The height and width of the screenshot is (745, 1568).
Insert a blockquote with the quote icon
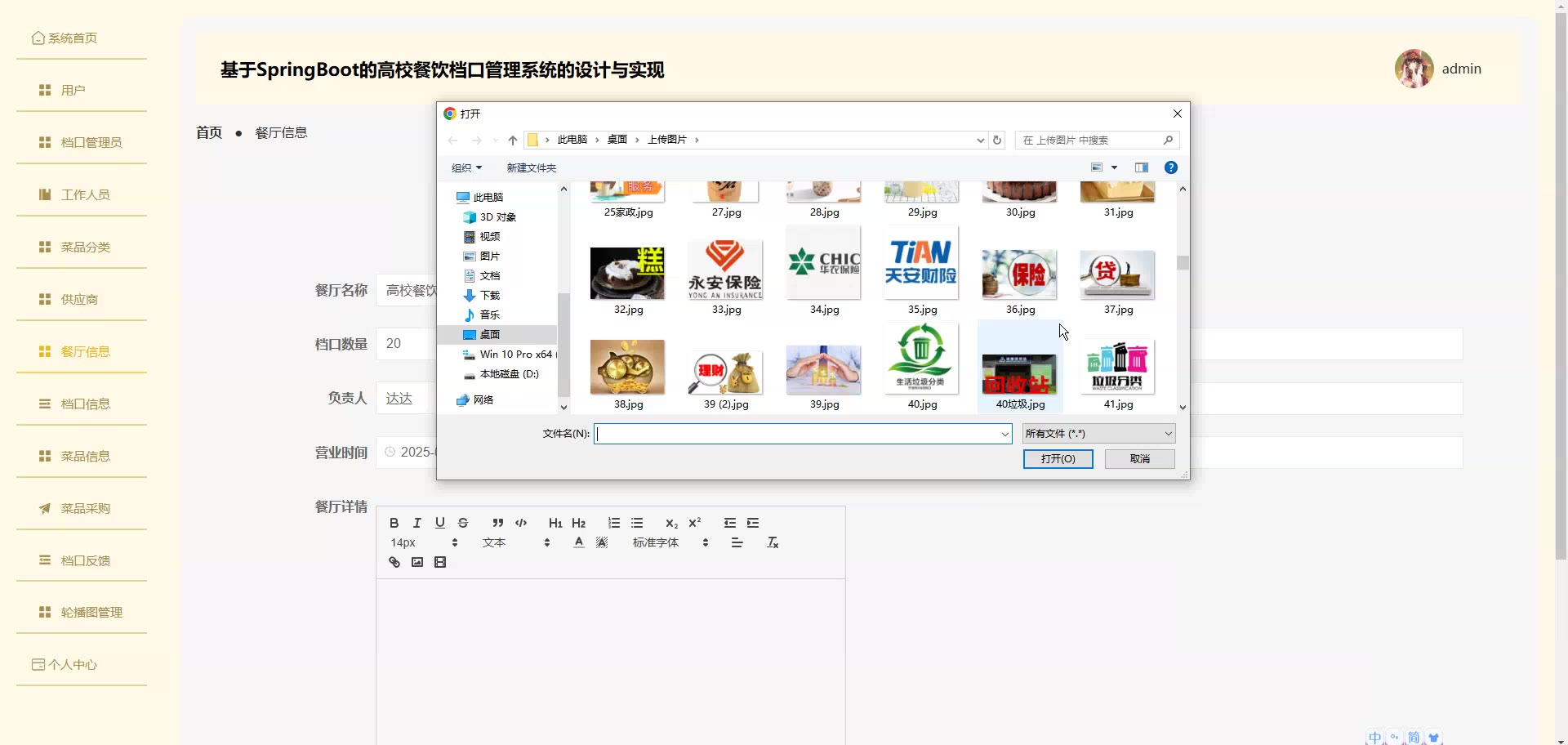498,523
